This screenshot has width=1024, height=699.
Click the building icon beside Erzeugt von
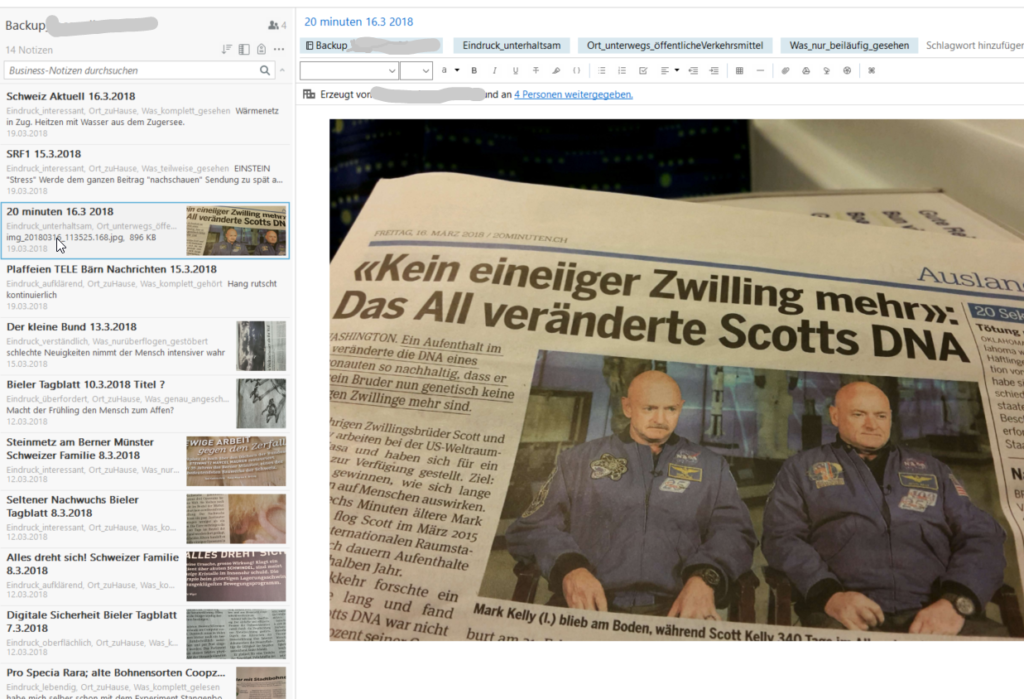(309, 94)
